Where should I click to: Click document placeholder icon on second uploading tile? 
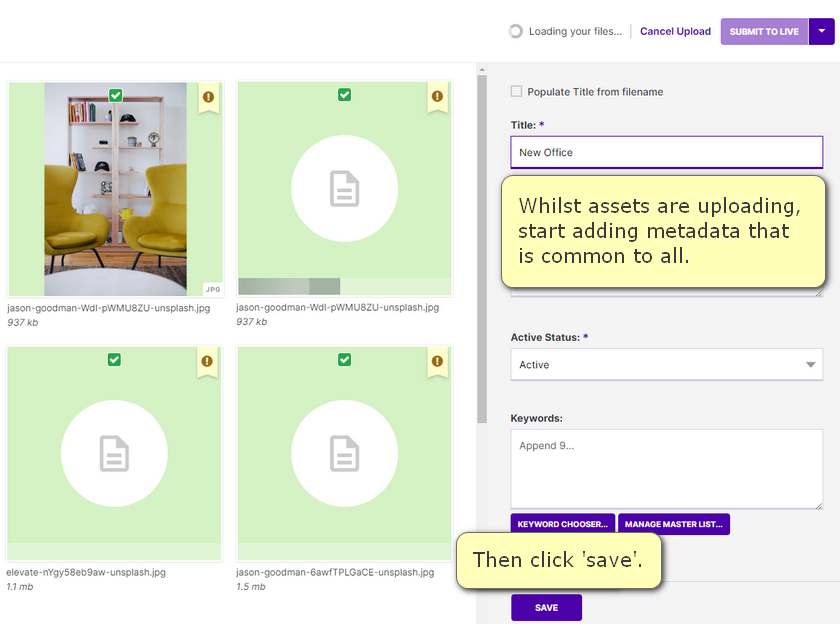(344, 189)
